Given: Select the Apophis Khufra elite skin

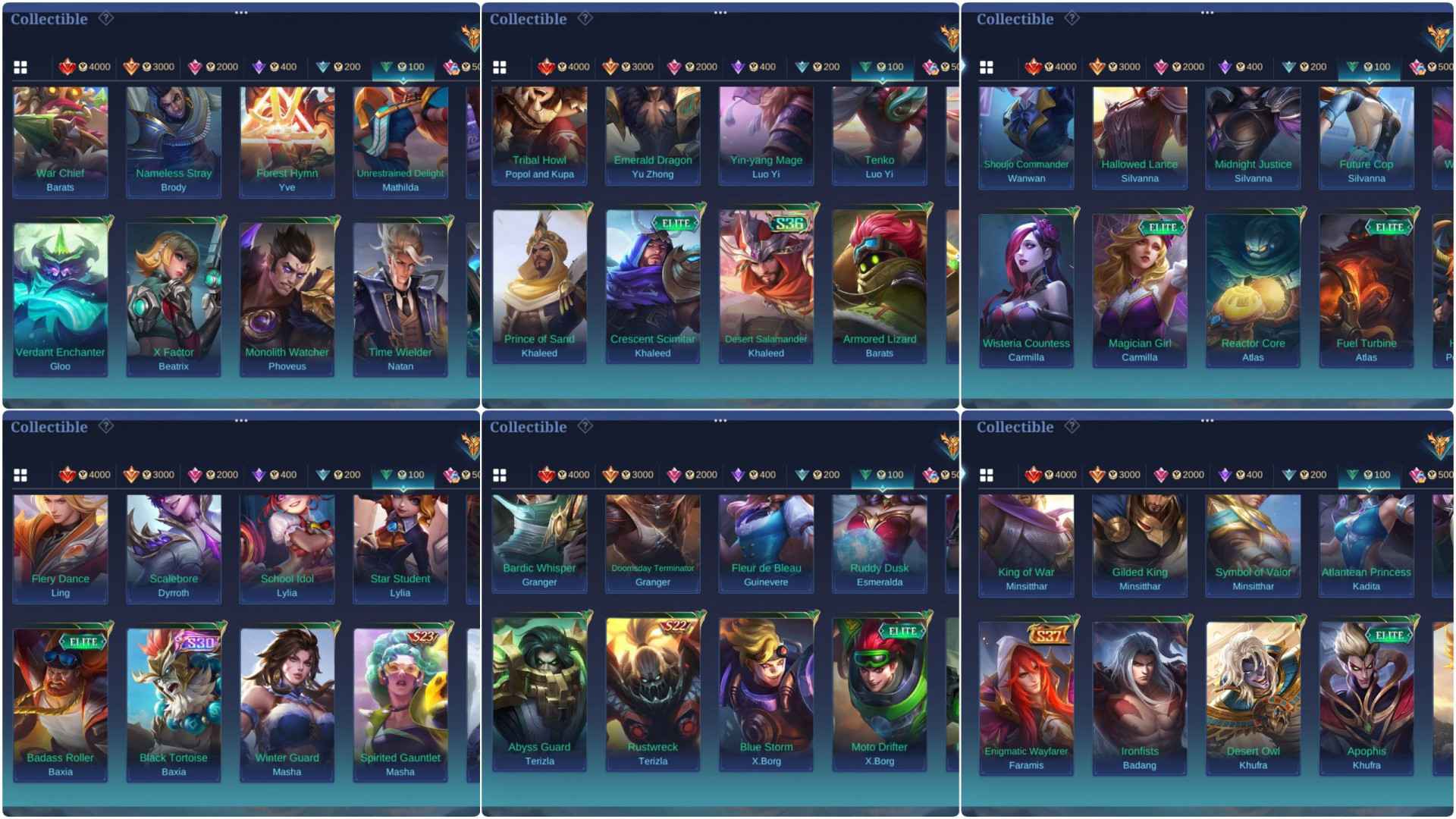Looking at the screenshot, I should [1367, 698].
